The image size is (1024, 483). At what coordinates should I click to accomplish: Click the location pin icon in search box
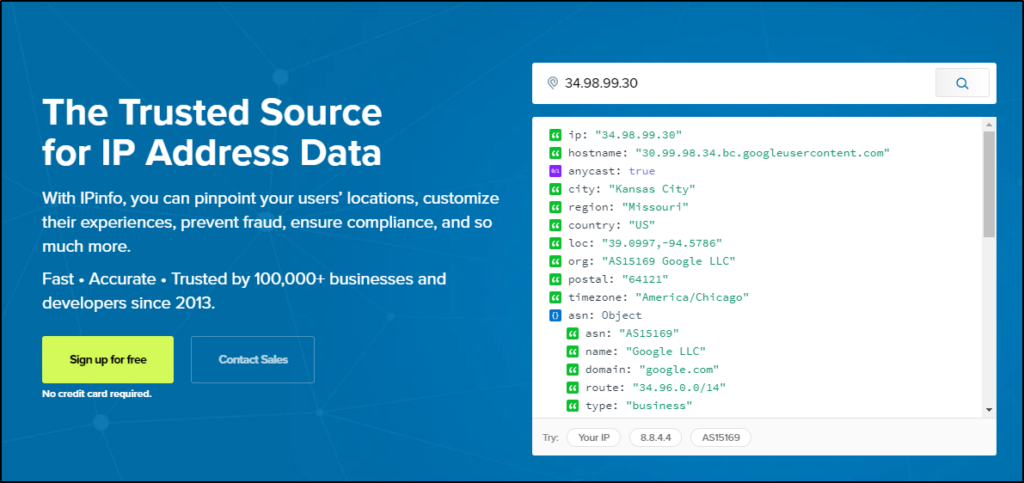[552, 83]
